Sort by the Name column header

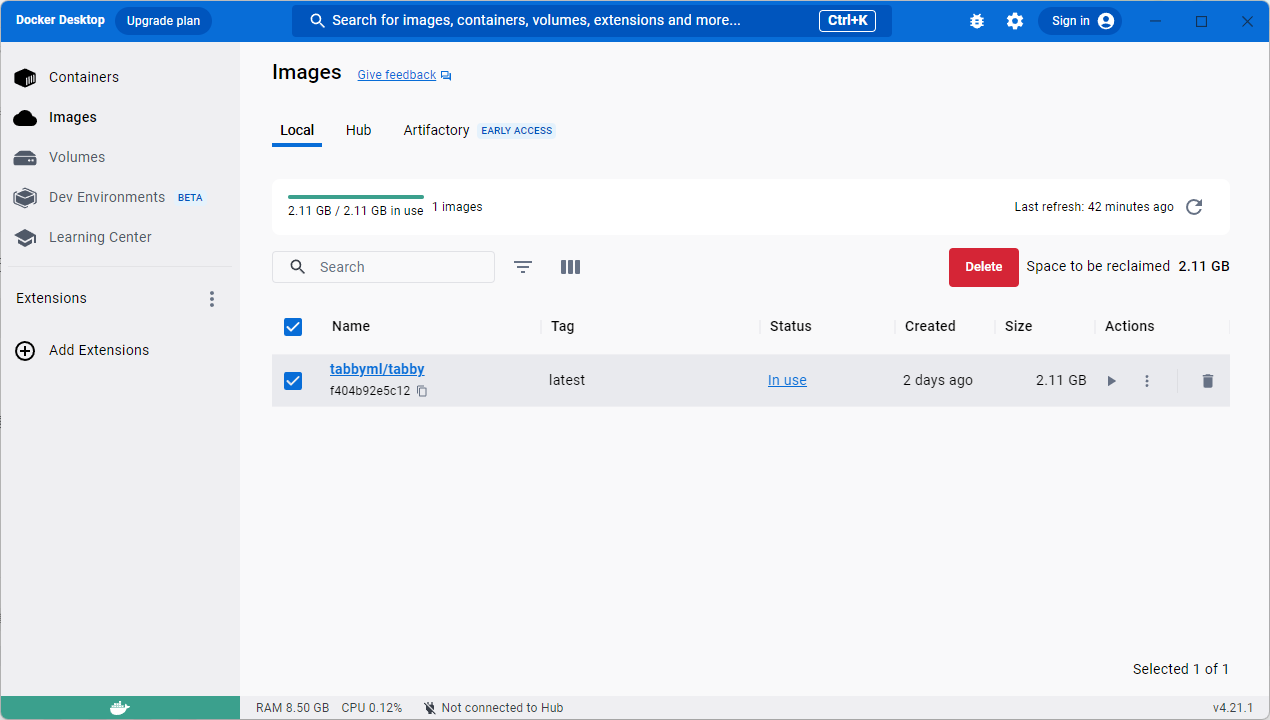point(351,326)
